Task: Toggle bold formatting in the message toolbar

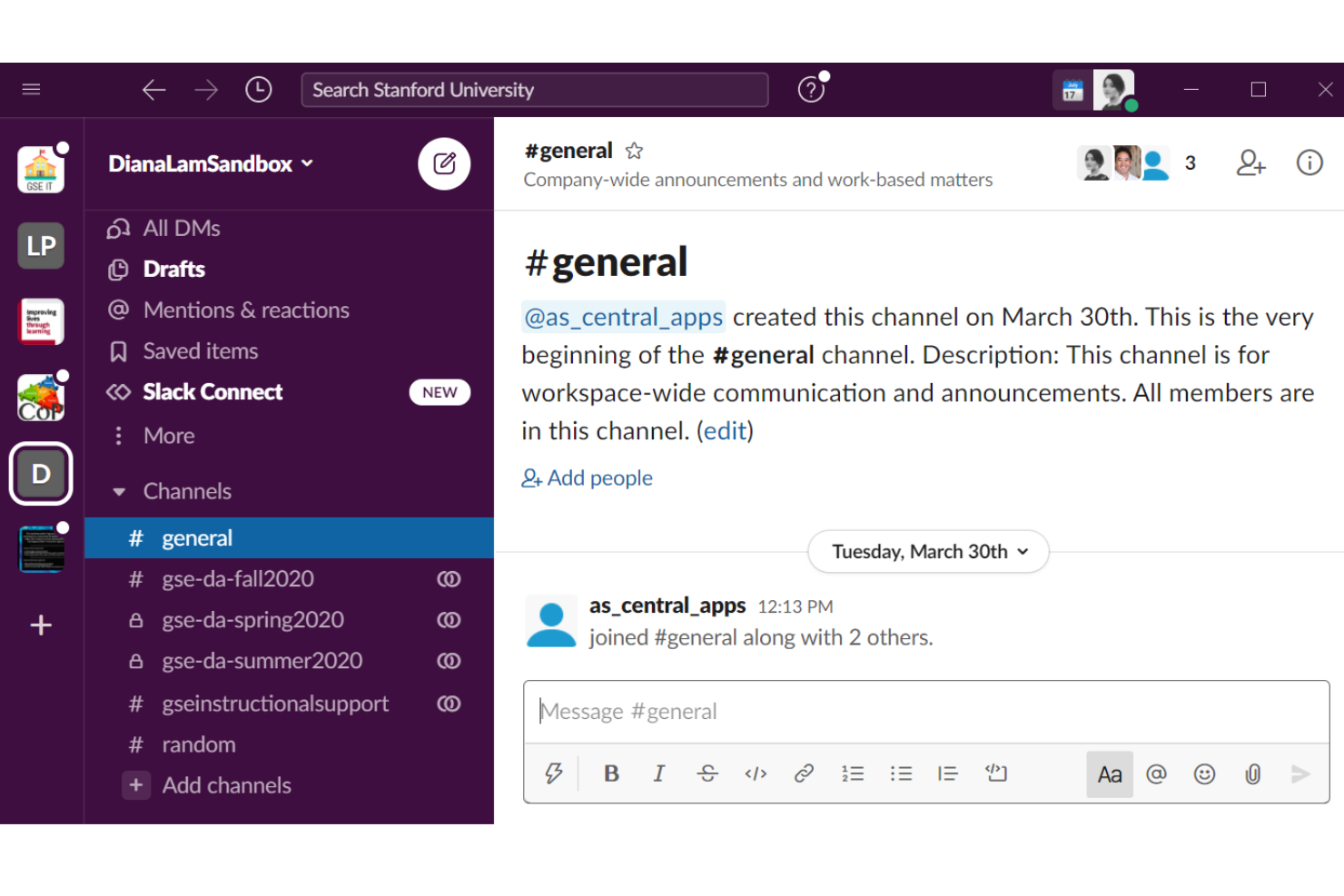Action: coord(610,773)
